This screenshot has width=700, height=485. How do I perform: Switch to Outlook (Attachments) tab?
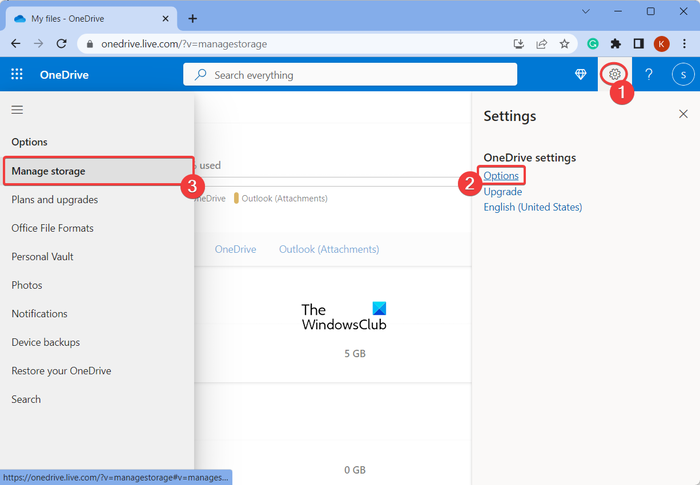click(329, 249)
